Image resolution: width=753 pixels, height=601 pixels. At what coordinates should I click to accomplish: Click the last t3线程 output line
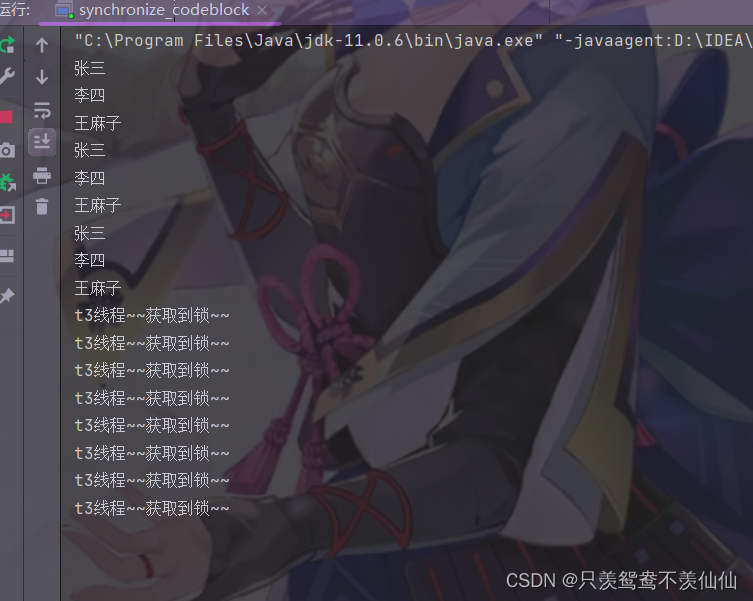pyautogui.click(x=152, y=508)
